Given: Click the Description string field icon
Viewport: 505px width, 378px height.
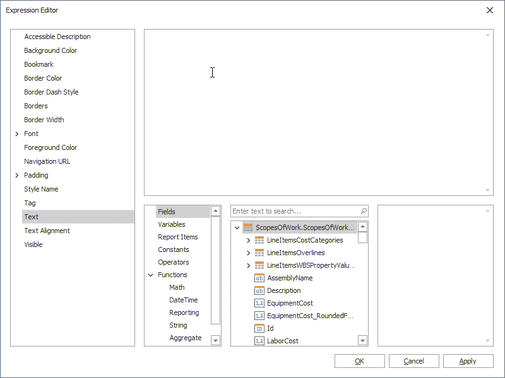Looking at the screenshot, I should pyautogui.click(x=259, y=291).
